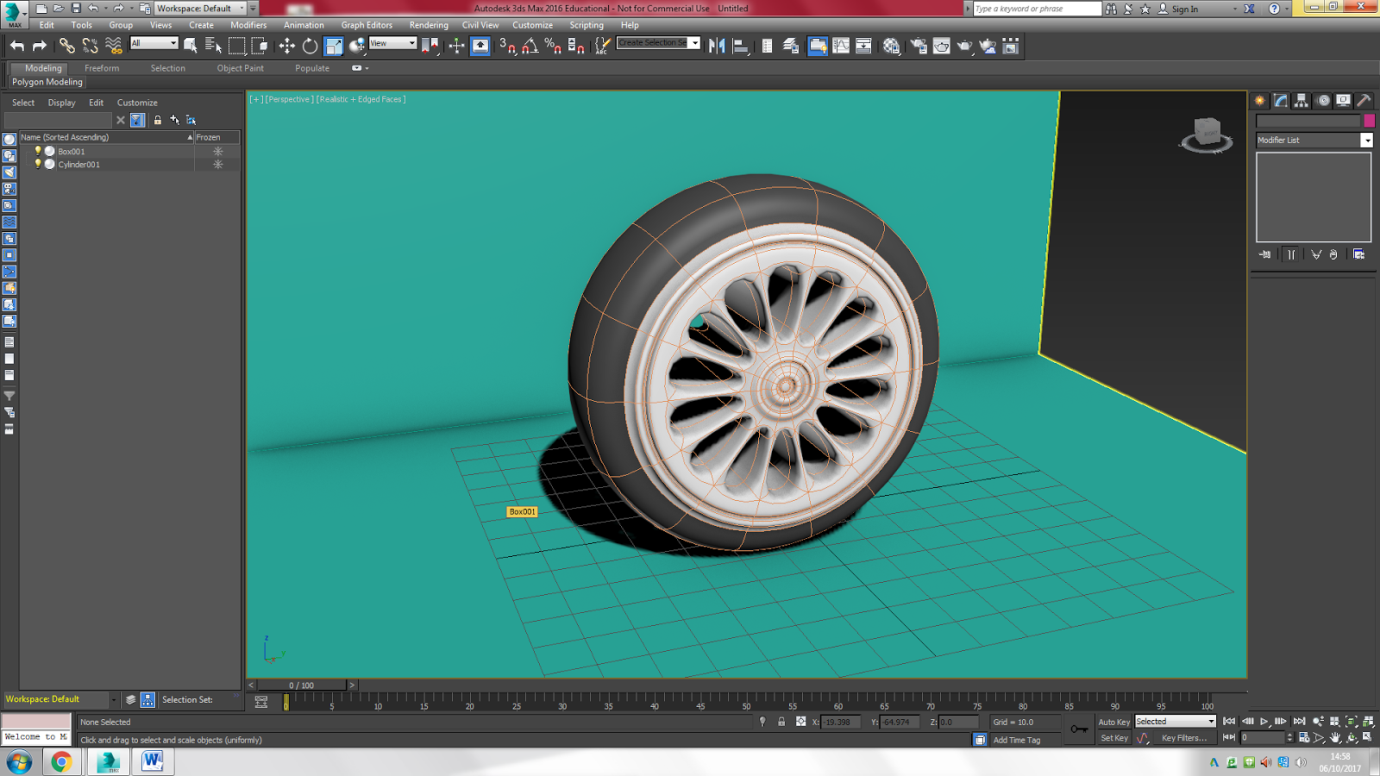Click the Mirror tool in main toolbar
The width and height of the screenshot is (1380, 776).
(717, 45)
